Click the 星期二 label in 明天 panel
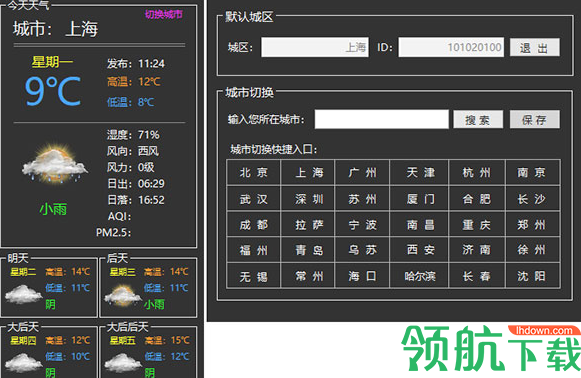Screen dimensions: 581x378 (23, 272)
